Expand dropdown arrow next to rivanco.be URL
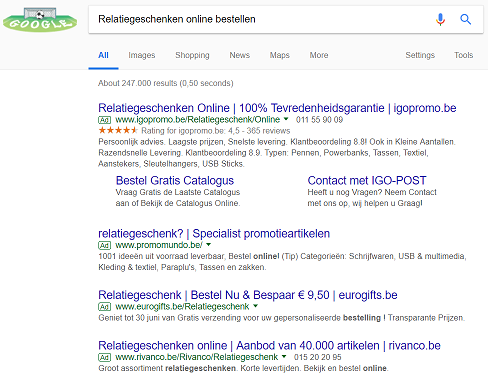Image resolution: width=488 pixels, height=388 pixels. pyautogui.click(x=284, y=356)
